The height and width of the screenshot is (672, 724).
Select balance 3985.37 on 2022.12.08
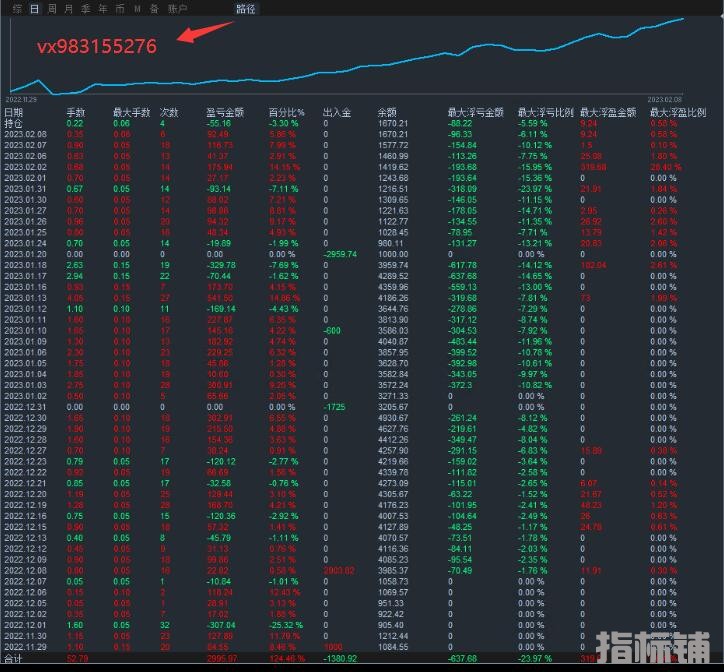point(393,570)
